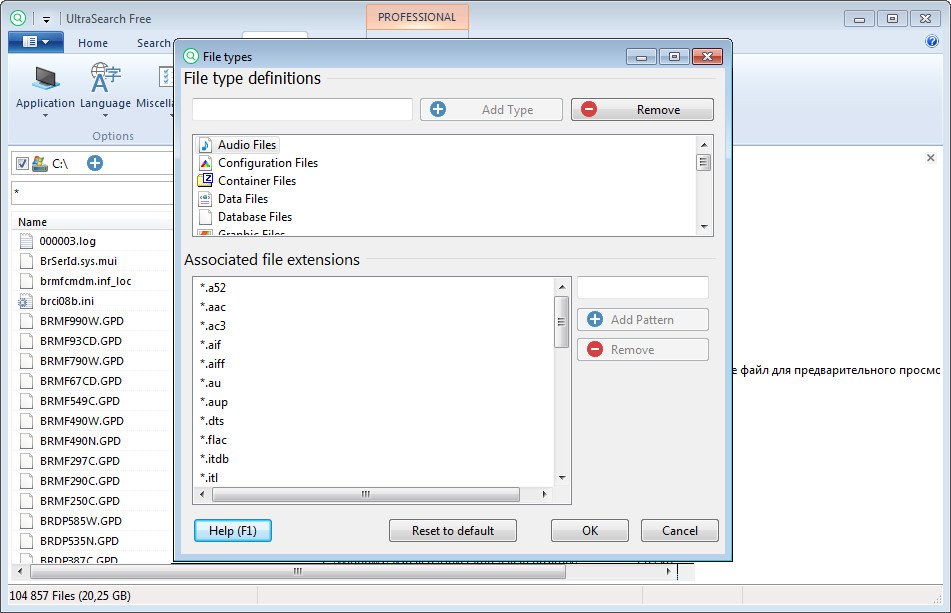Click the PROFESSIONAL tab
Image resolution: width=951 pixels, height=613 pixels.
click(x=417, y=17)
